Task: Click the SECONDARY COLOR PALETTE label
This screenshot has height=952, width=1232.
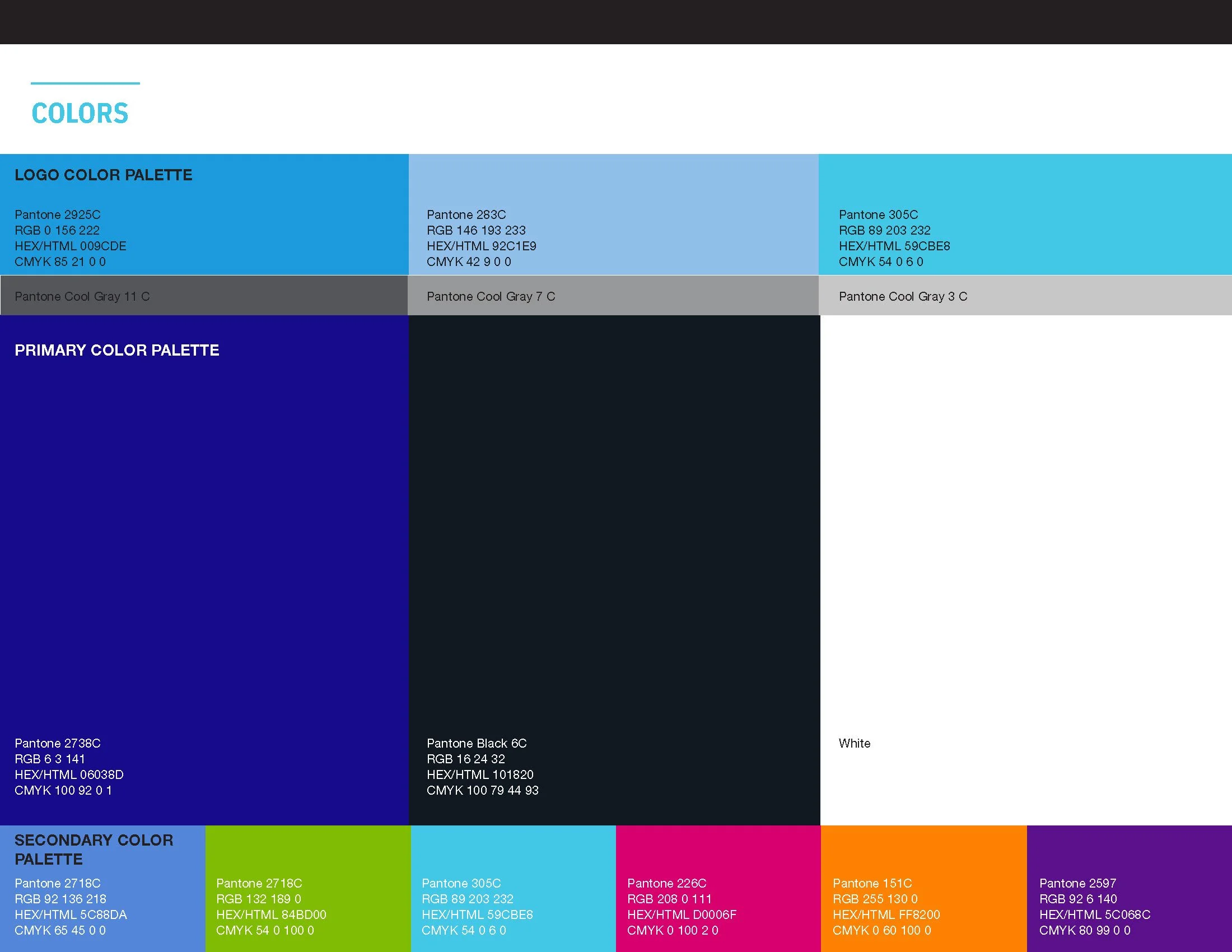Action: tap(94, 850)
